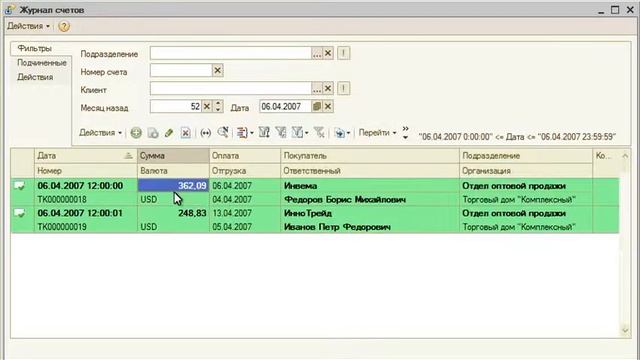Click the Месяц назад field with 52
Screen dimensions: 640x360
[176, 107]
